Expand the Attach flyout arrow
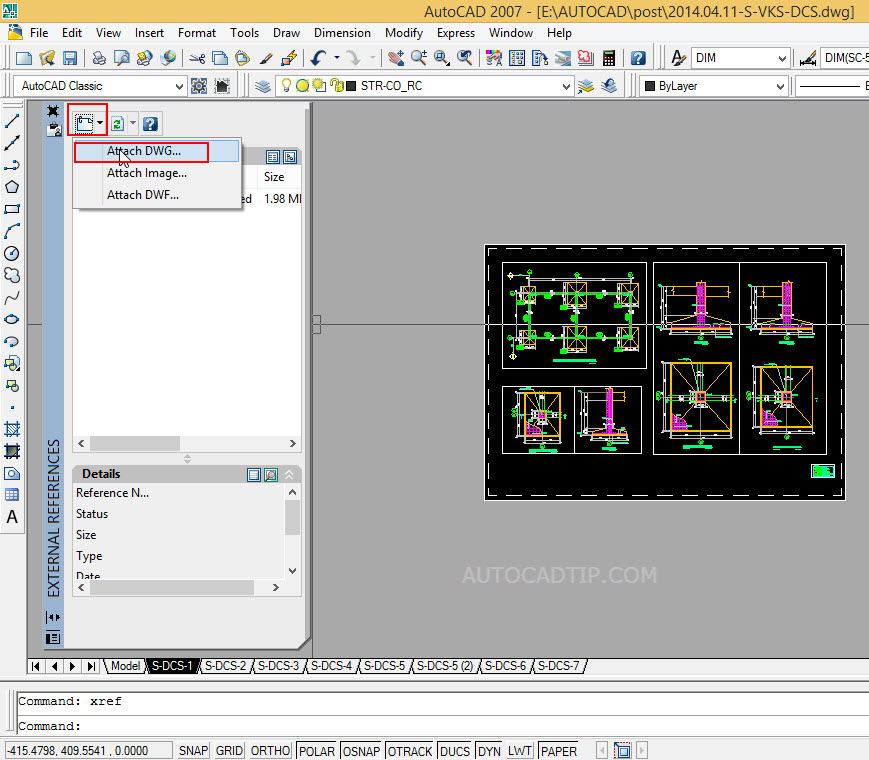The image size is (869, 760). click(x=99, y=123)
